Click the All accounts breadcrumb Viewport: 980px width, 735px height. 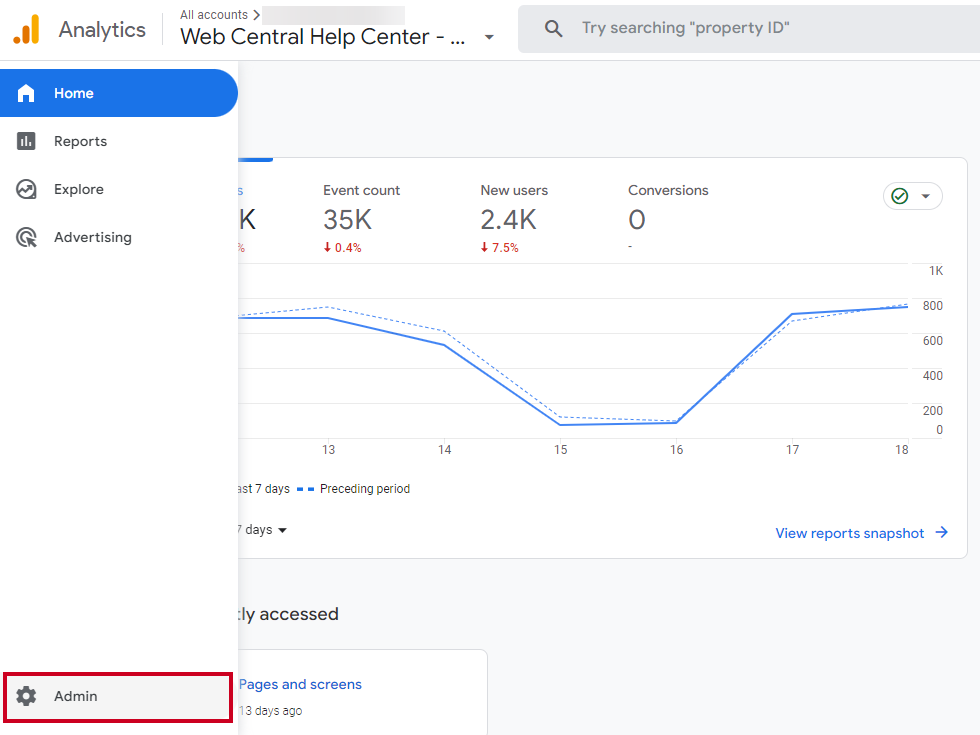coord(214,14)
